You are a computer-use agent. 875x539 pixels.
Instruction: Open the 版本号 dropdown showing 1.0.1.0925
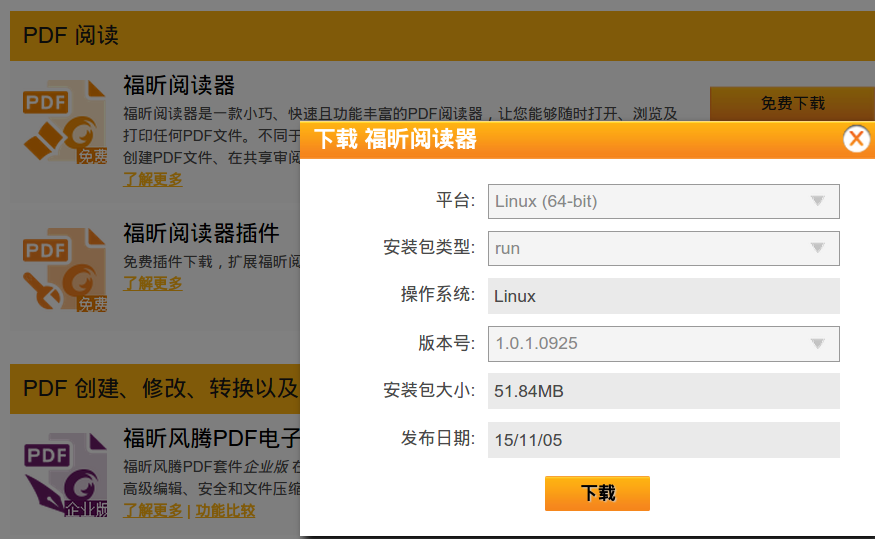pos(664,344)
